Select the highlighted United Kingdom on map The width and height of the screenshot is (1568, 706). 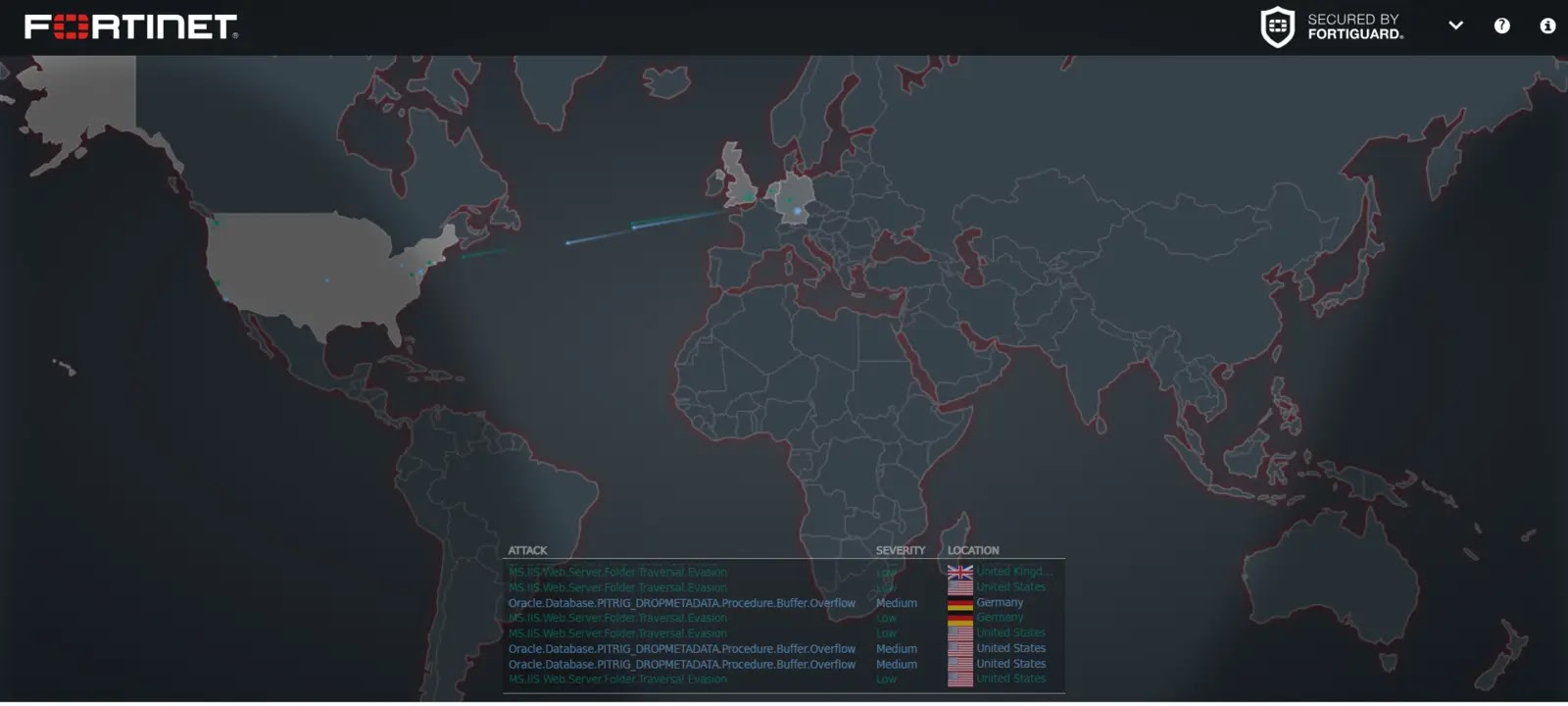[737, 181]
